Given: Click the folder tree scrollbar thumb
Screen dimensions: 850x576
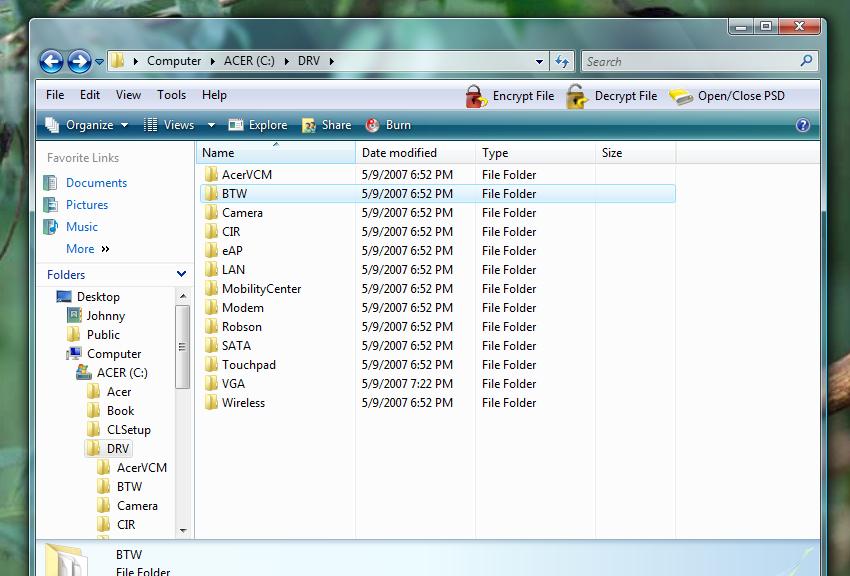Looking at the screenshot, I should 183,347.
